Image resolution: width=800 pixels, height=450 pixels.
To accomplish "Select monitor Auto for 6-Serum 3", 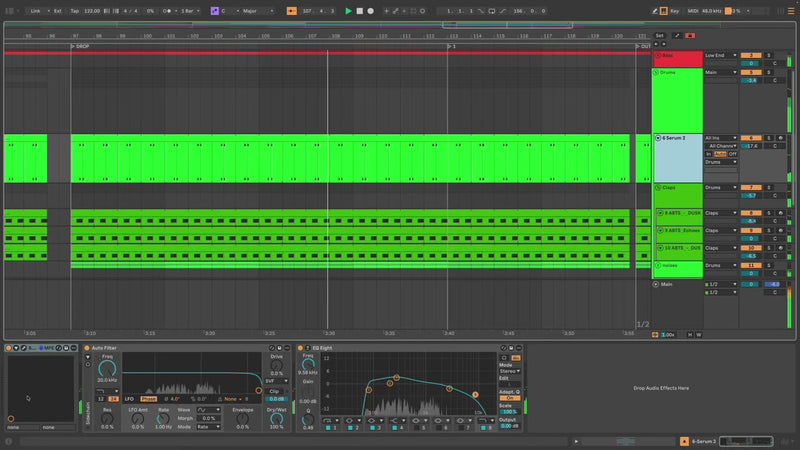I will click(x=720, y=154).
